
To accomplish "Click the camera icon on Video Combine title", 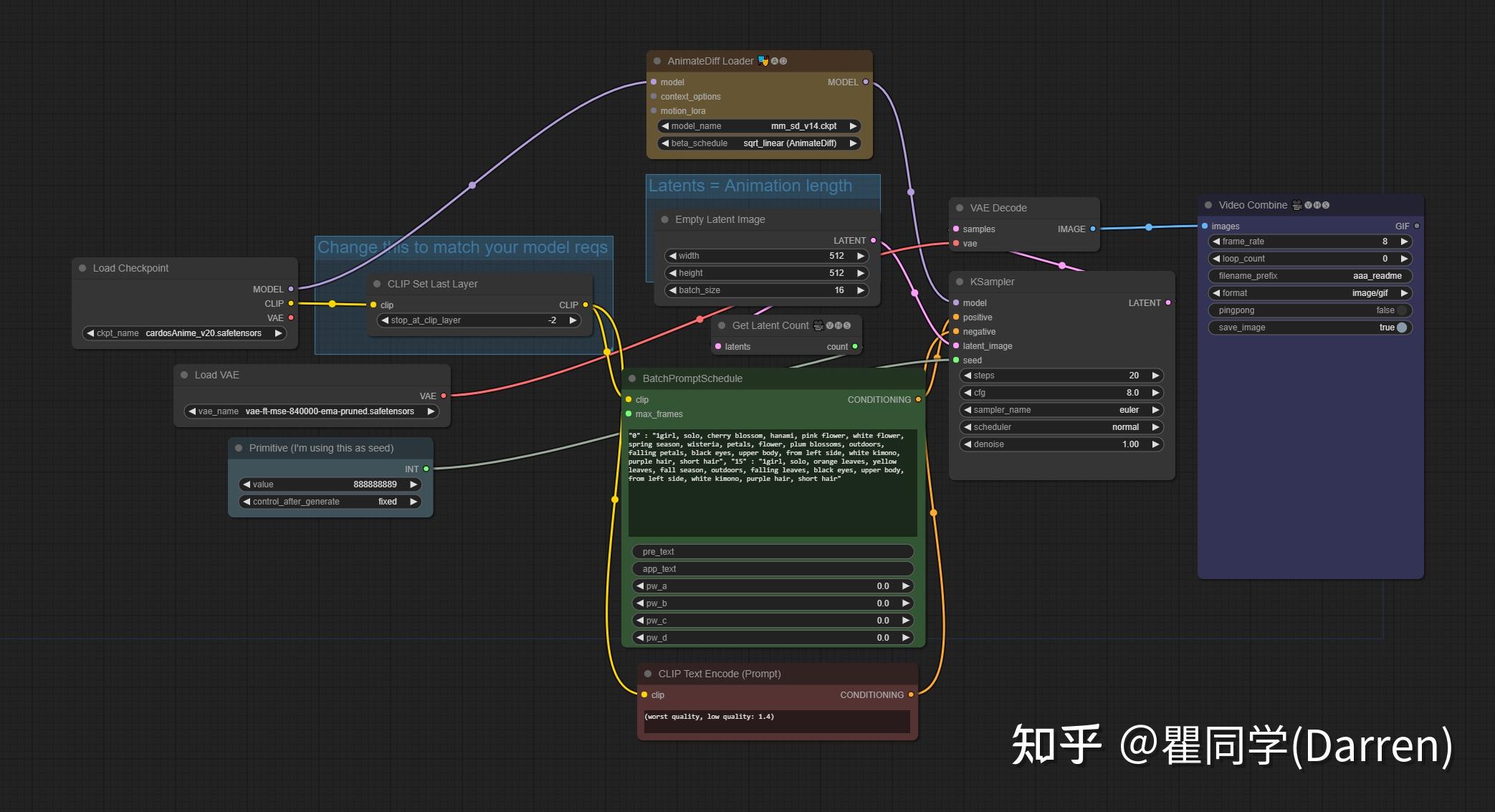I will (1298, 205).
